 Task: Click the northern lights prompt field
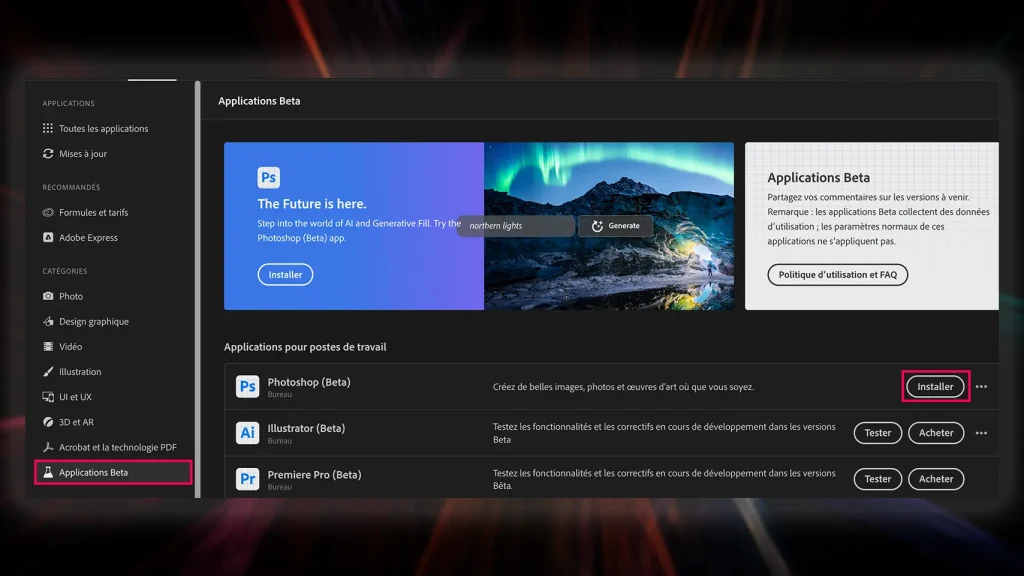coord(516,226)
